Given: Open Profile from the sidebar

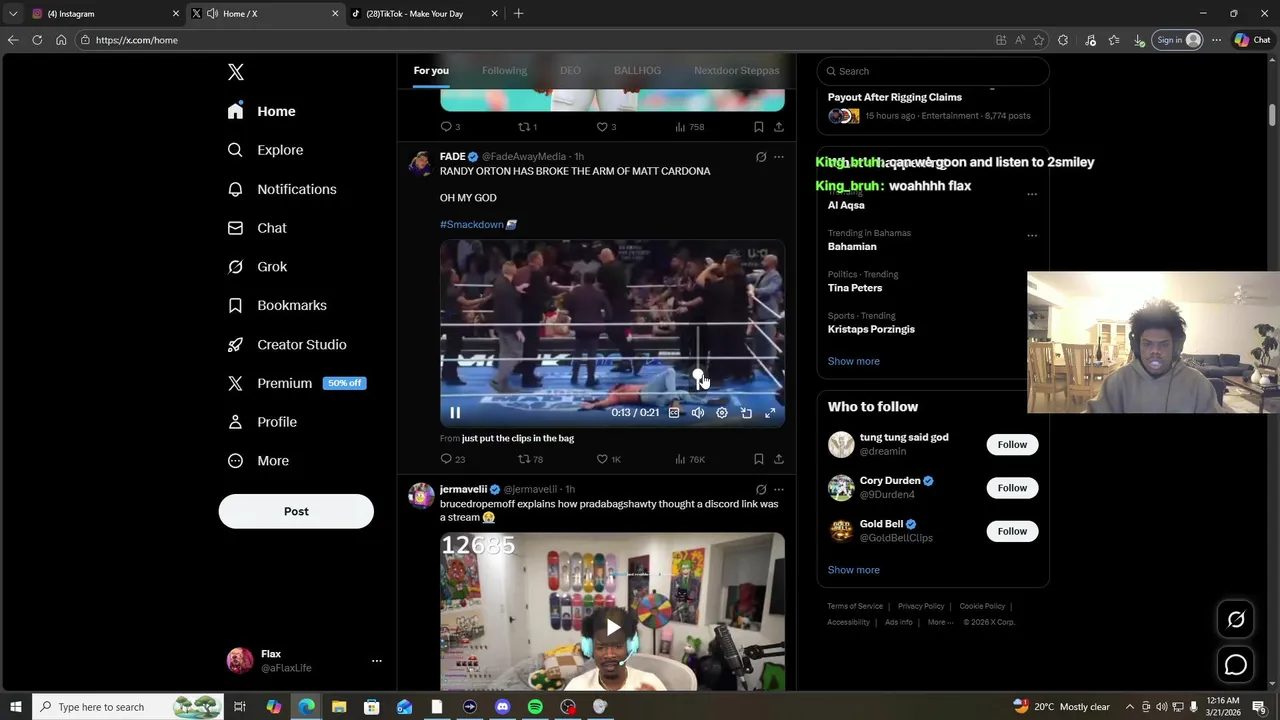Looking at the screenshot, I should coord(262,422).
